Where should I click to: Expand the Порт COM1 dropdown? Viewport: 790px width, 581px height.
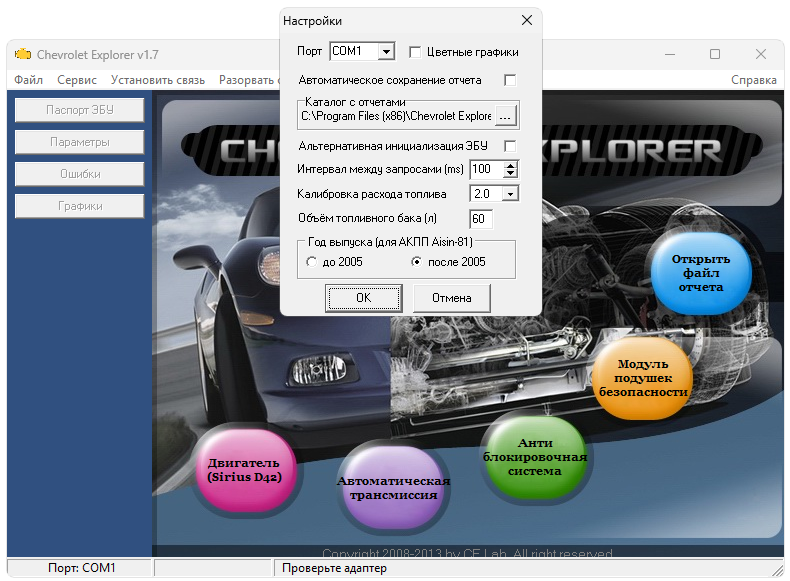387,52
